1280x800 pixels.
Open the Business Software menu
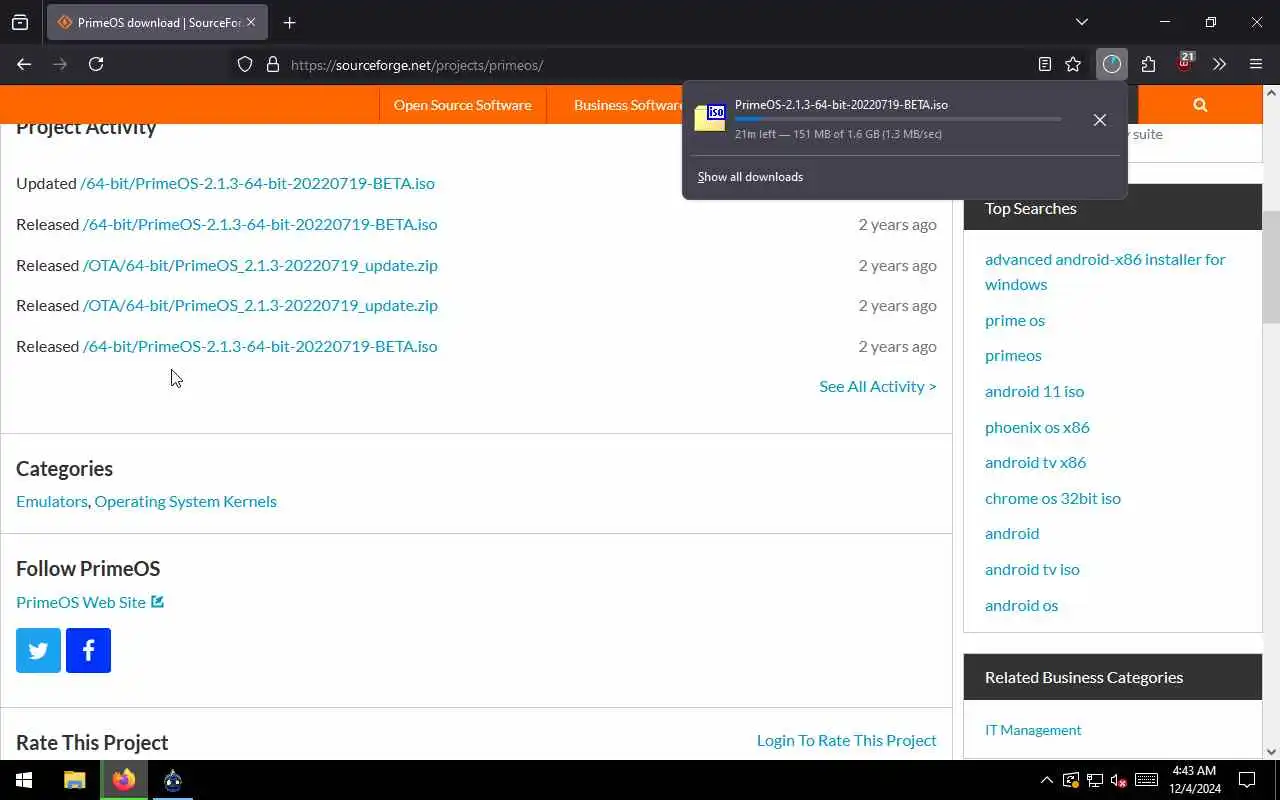coord(629,105)
